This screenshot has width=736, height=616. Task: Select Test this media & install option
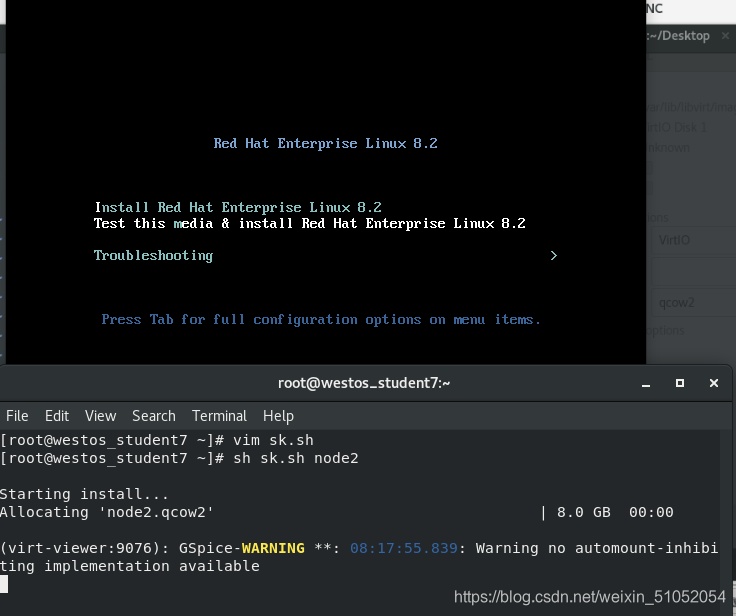(309, 223)
